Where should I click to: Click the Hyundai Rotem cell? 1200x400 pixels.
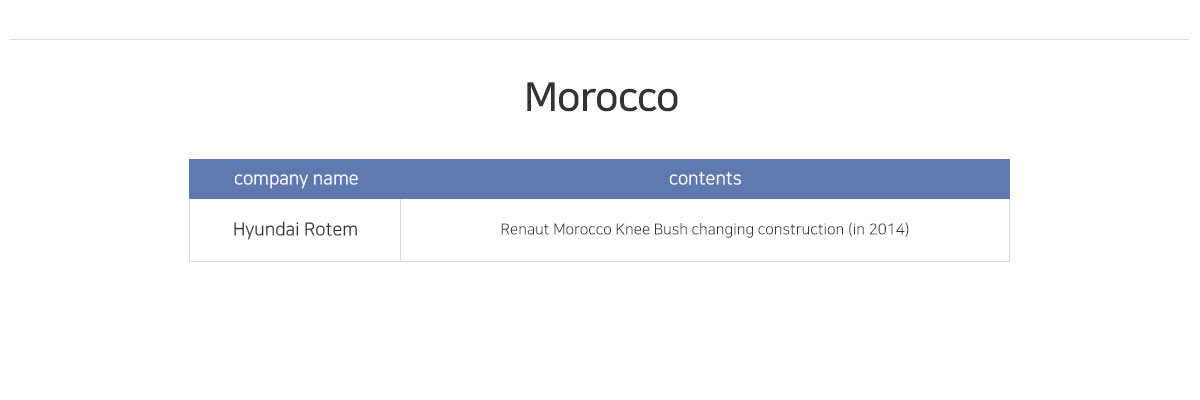295,230
